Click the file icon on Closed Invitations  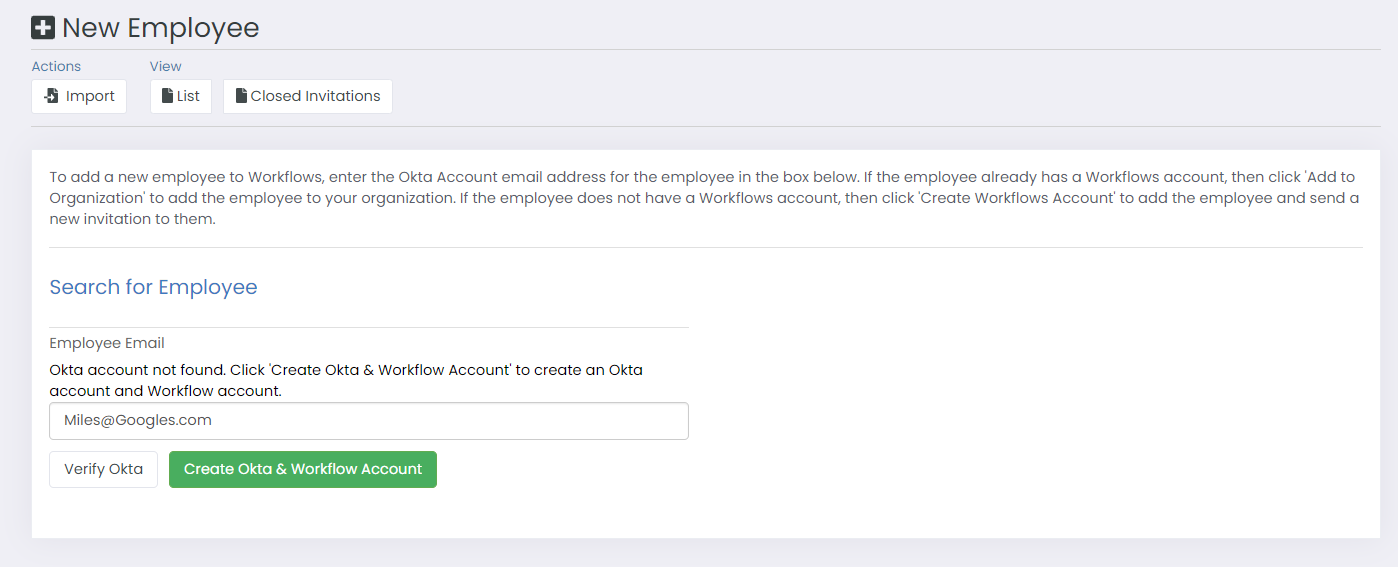click(241, 96)
